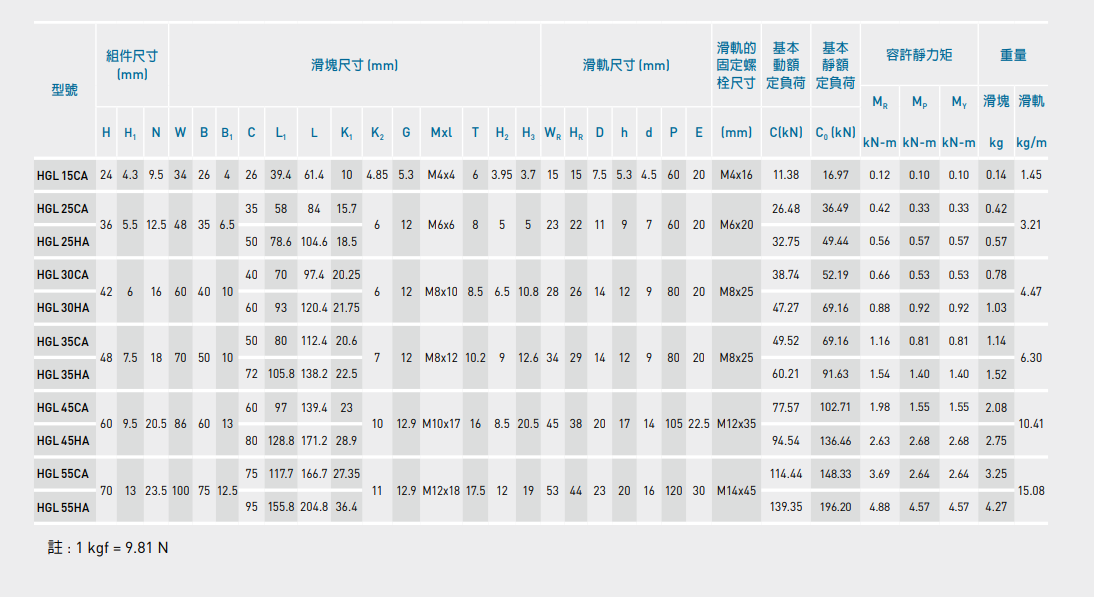Click the K2 column header
Image resolution: width=1094 pixels, height=597 pixels.
click(377, 133)
